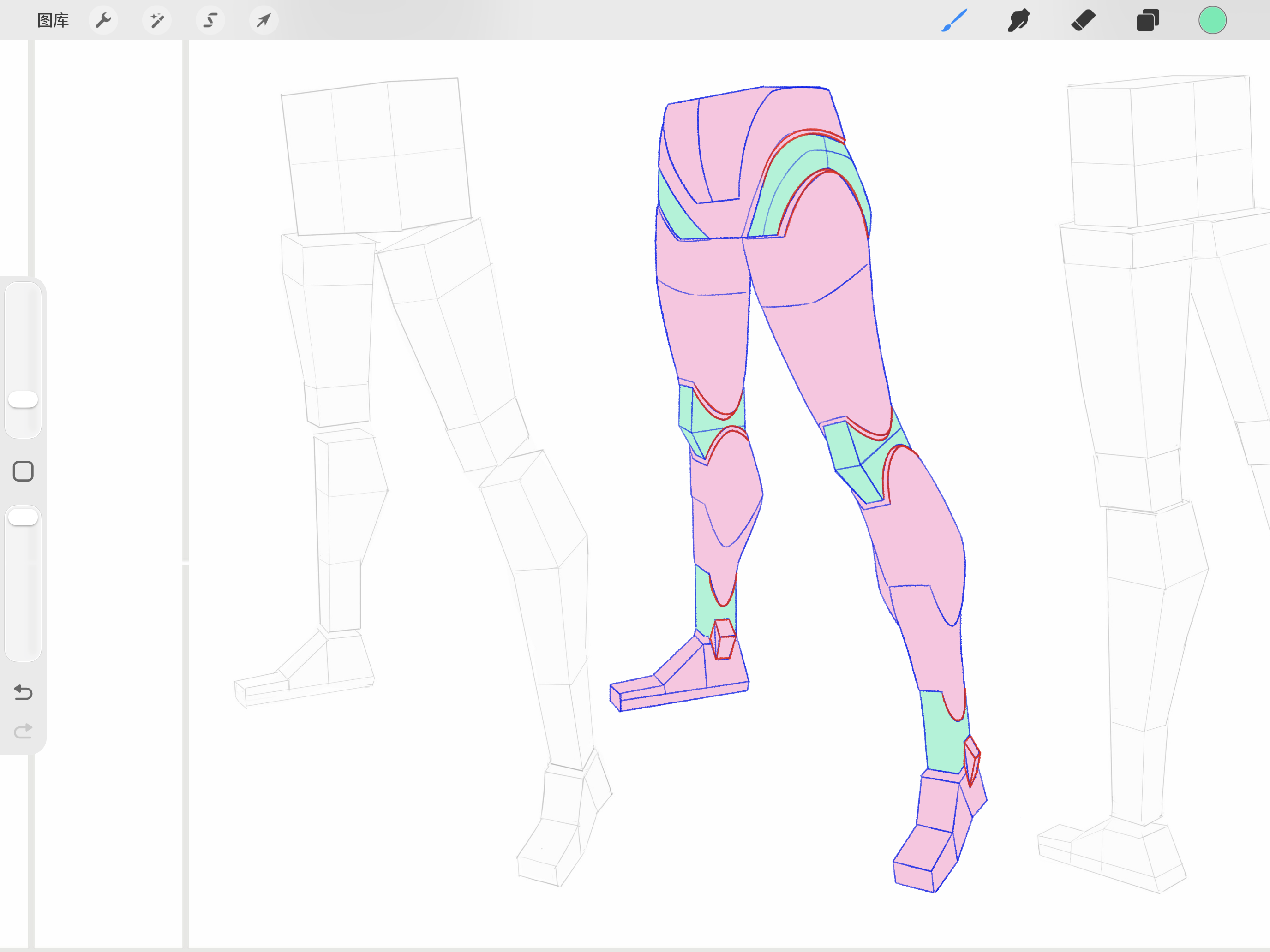The image size is (1270, 952).
Task: Select the Eraser tool
Action: click(x=1084, y=21)
